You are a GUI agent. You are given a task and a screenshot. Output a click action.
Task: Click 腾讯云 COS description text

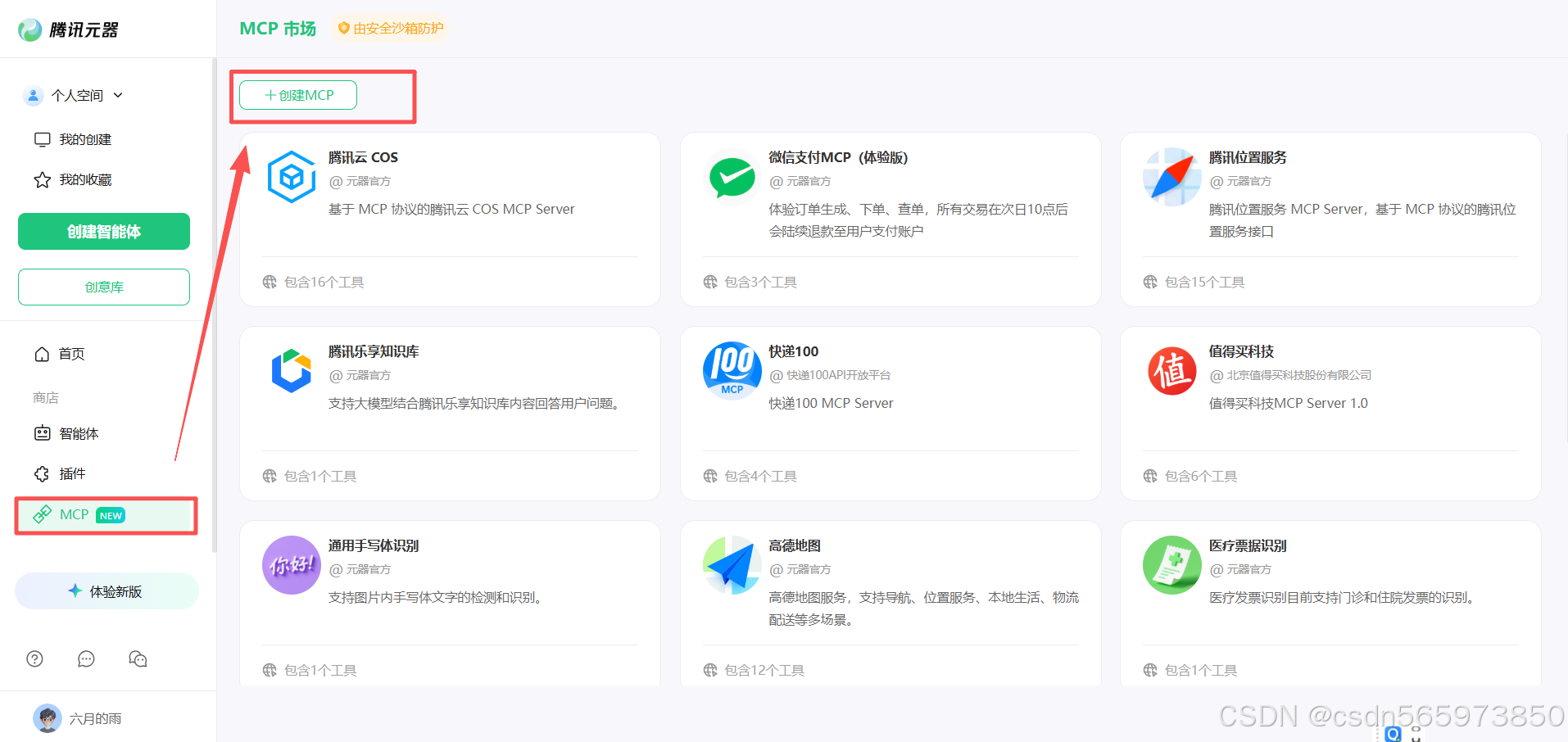pyautogui.click(x=451, y=209)
